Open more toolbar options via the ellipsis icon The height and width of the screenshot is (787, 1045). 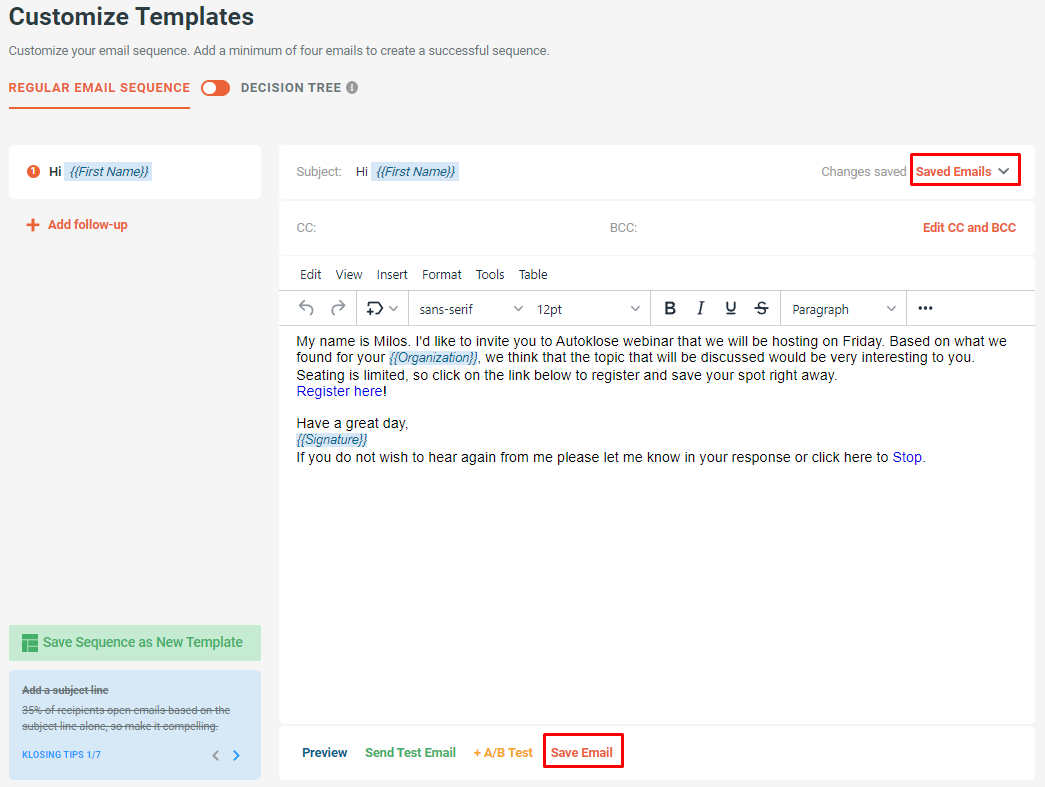[924, 308]
